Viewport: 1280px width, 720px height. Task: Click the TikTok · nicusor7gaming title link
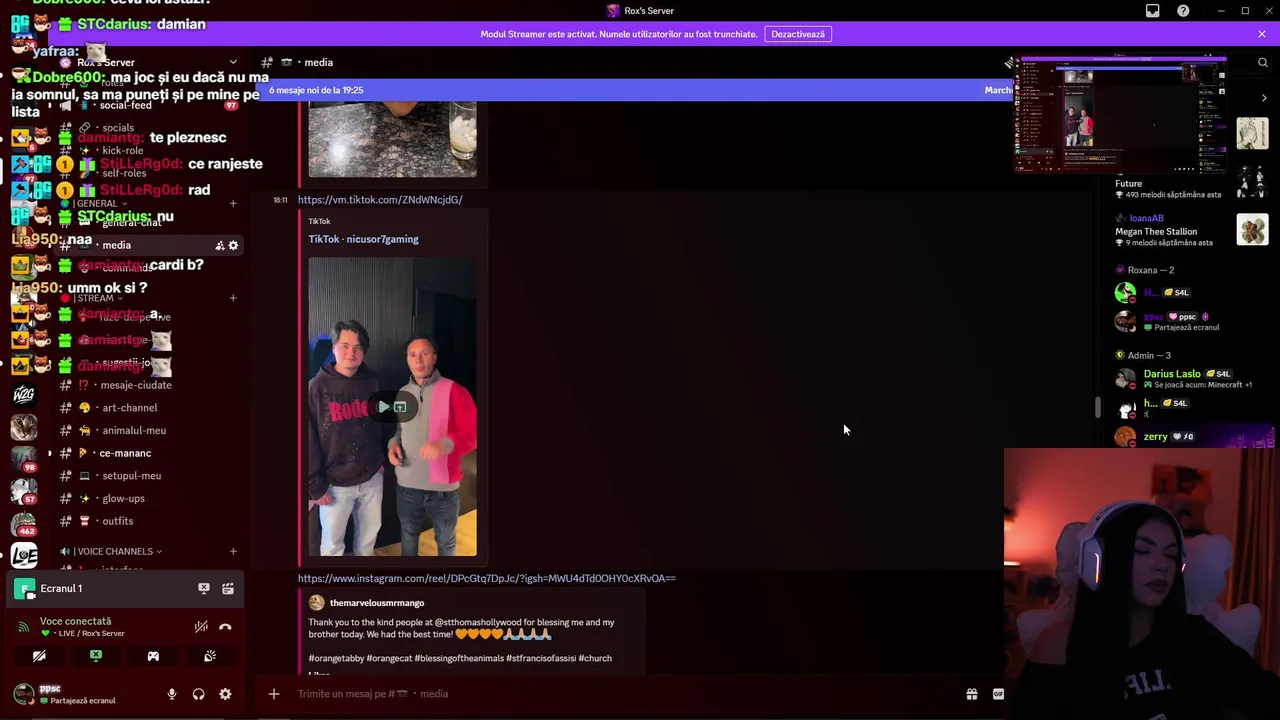(x=363, y=239)
